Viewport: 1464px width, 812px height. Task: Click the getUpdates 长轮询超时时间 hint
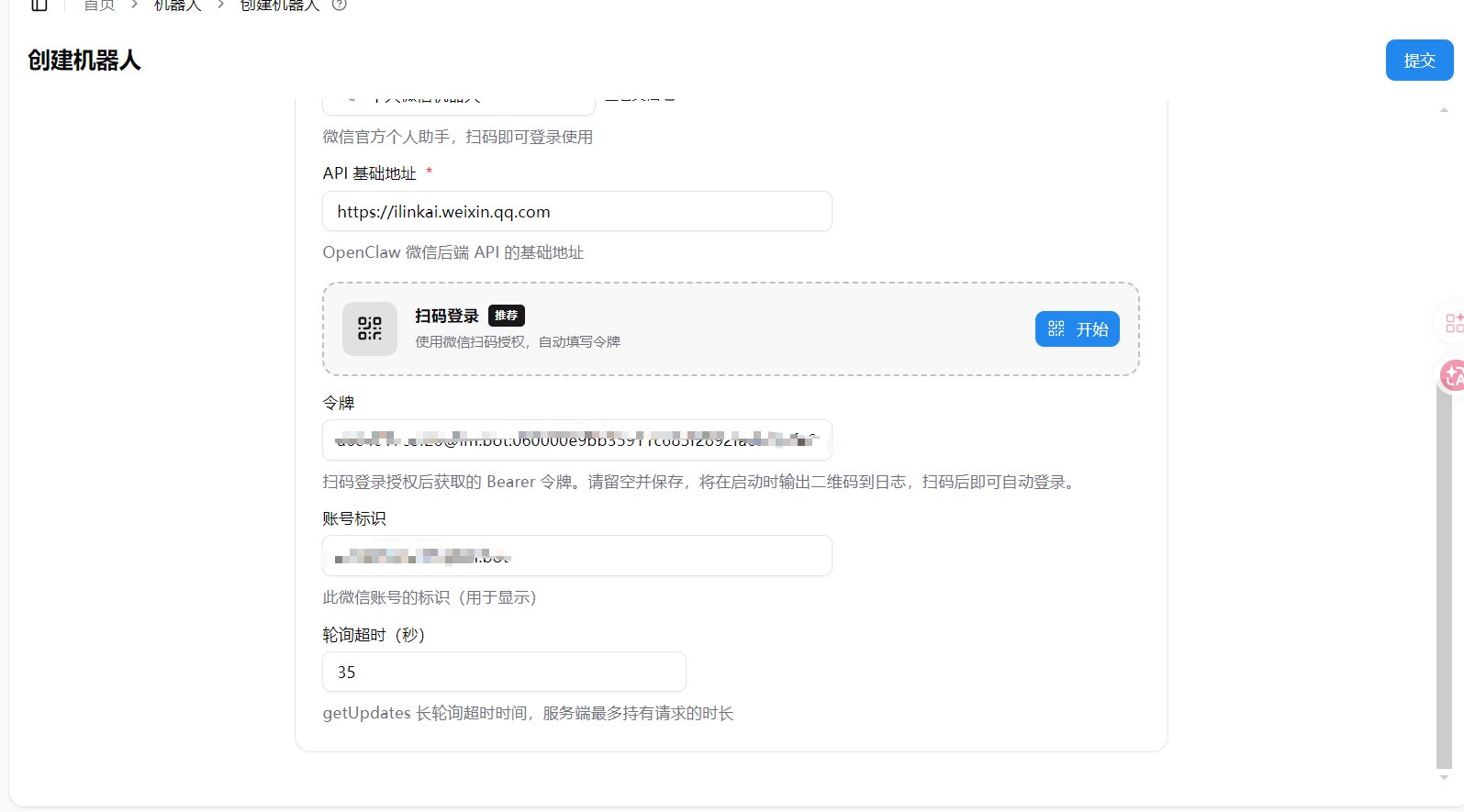(529, 713)
